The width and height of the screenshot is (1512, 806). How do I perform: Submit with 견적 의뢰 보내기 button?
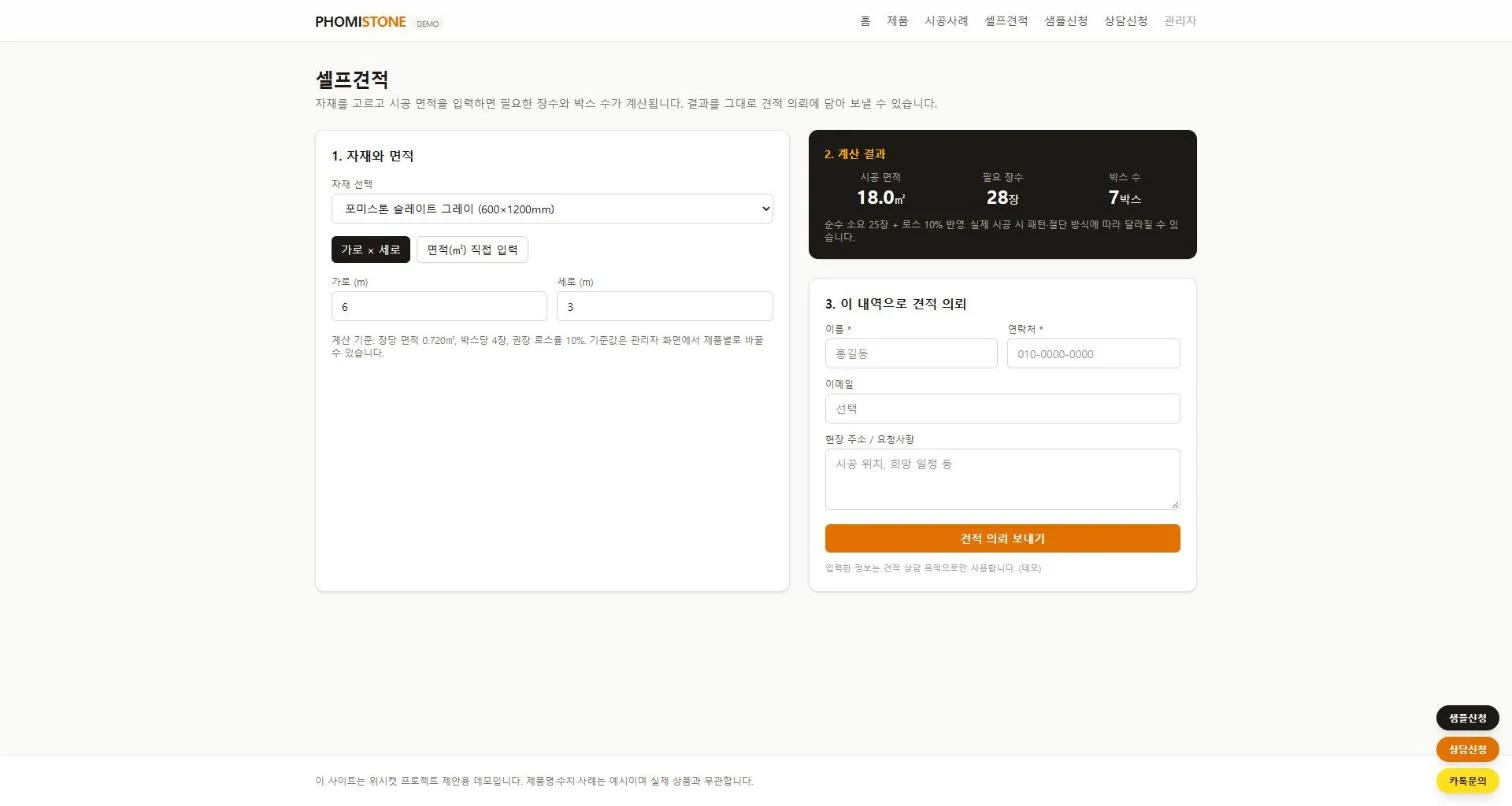pyautogui.click(x=1002, y=538)
